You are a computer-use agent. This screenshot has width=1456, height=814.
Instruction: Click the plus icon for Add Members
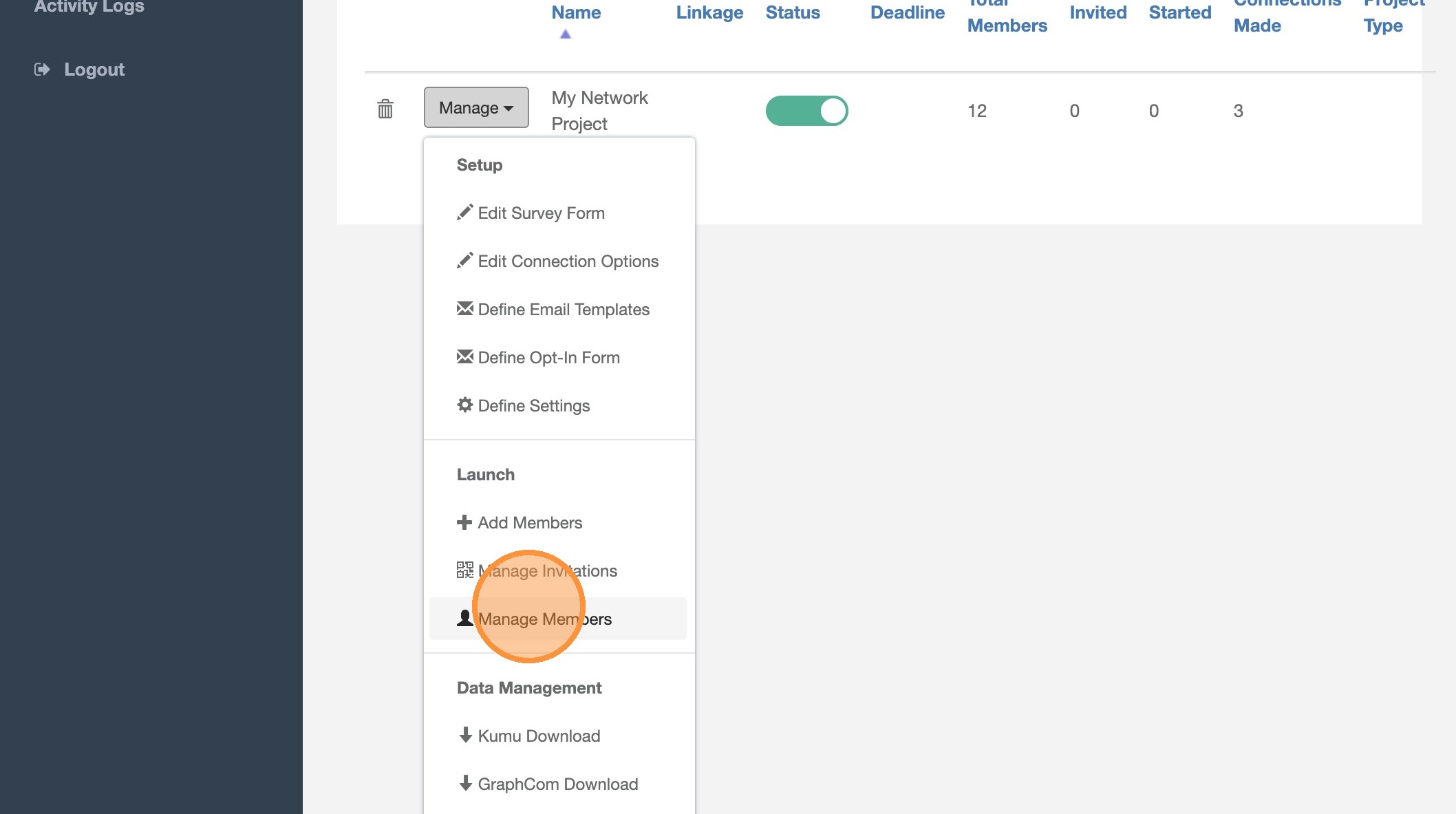click(464, 522)
